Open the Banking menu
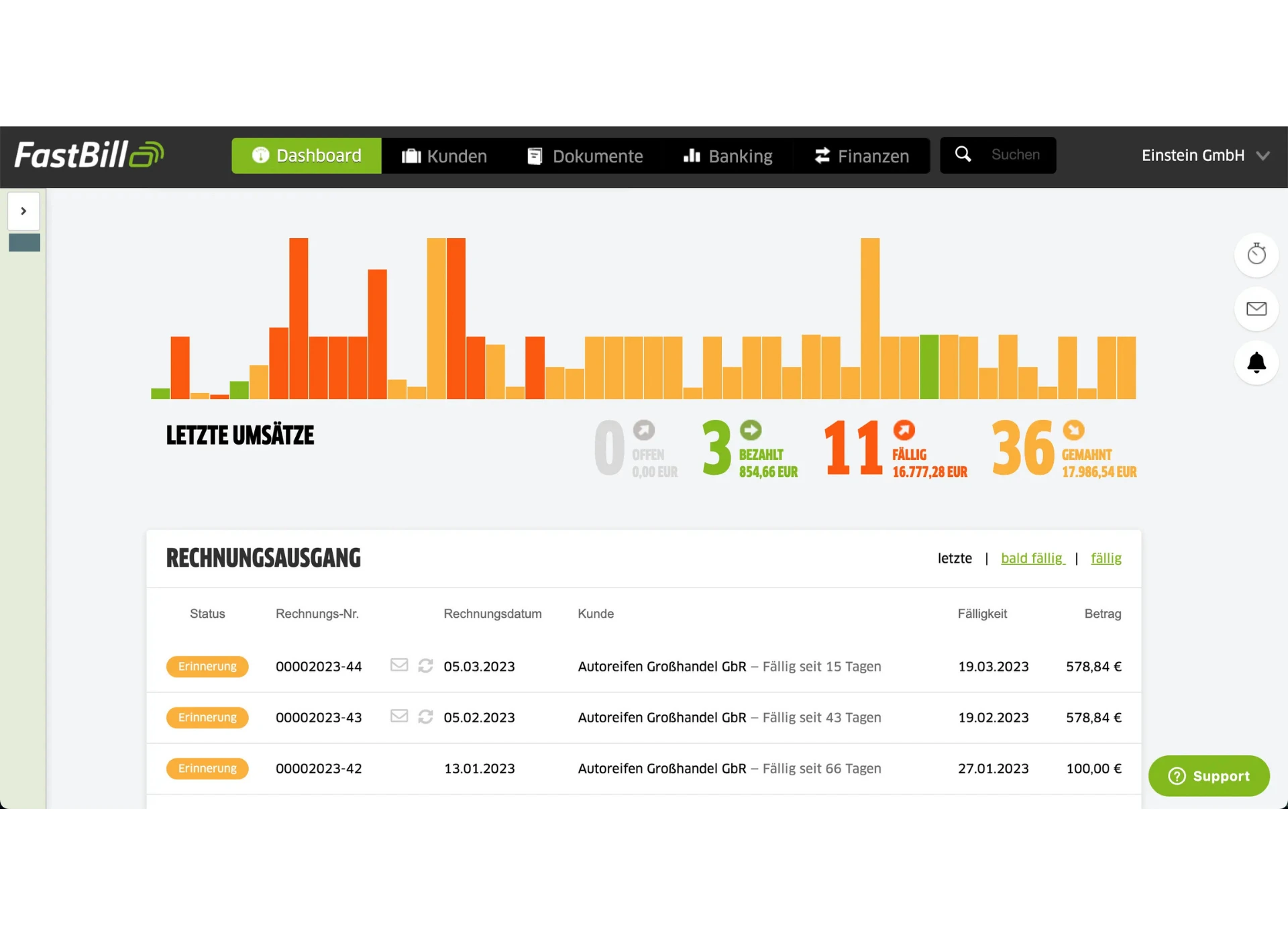The width and height of the screenshot is (1288, 935). pyautogui.click(x=728, y=156)
